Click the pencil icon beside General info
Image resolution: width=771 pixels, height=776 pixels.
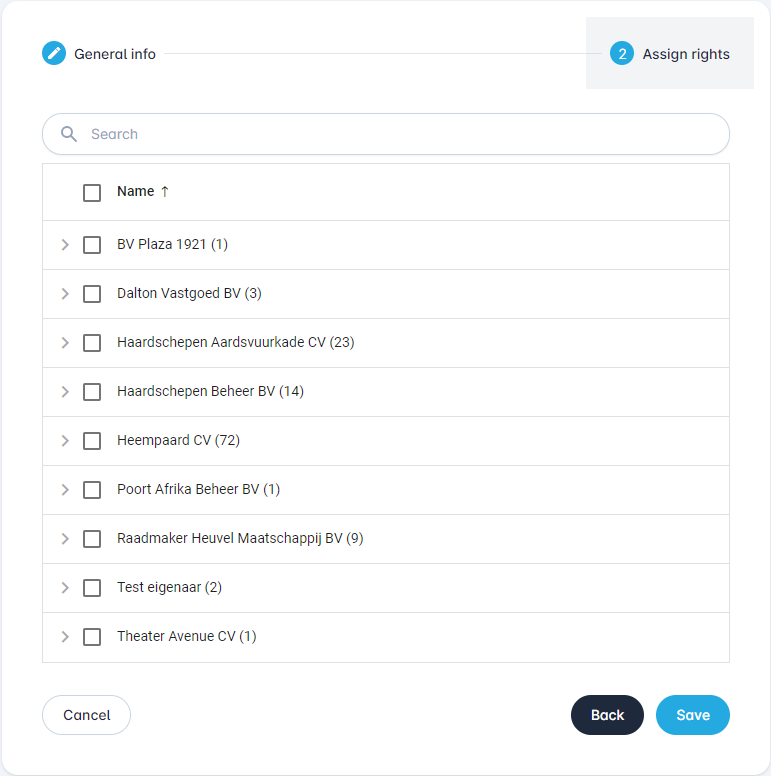(54, 54)
